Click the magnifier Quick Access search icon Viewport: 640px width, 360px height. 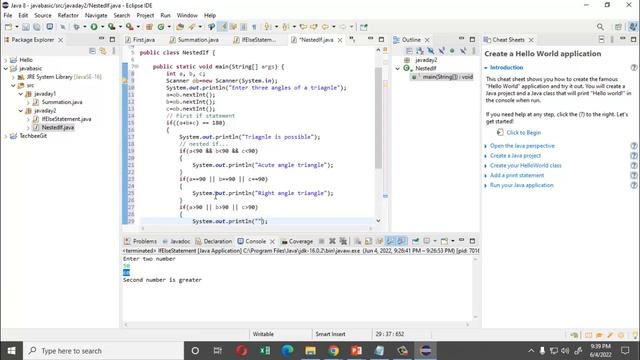pyautogui.click(x=600, y=27)
